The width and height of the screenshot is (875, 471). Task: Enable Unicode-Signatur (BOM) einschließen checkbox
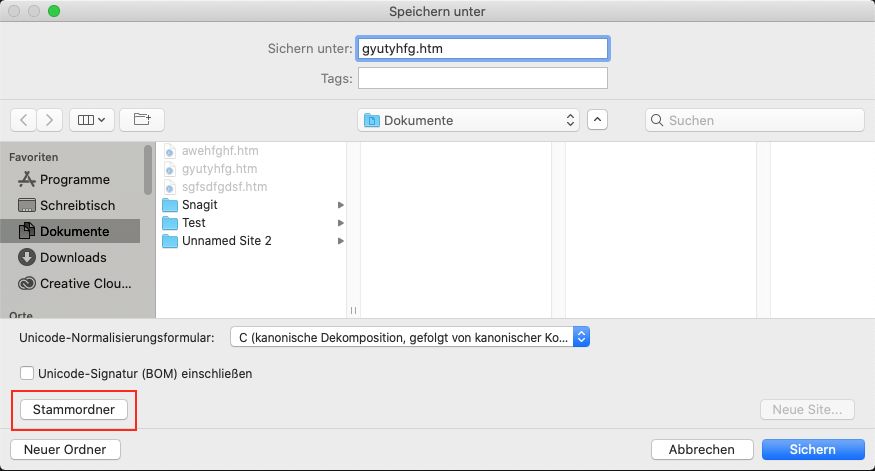point(27,374)
